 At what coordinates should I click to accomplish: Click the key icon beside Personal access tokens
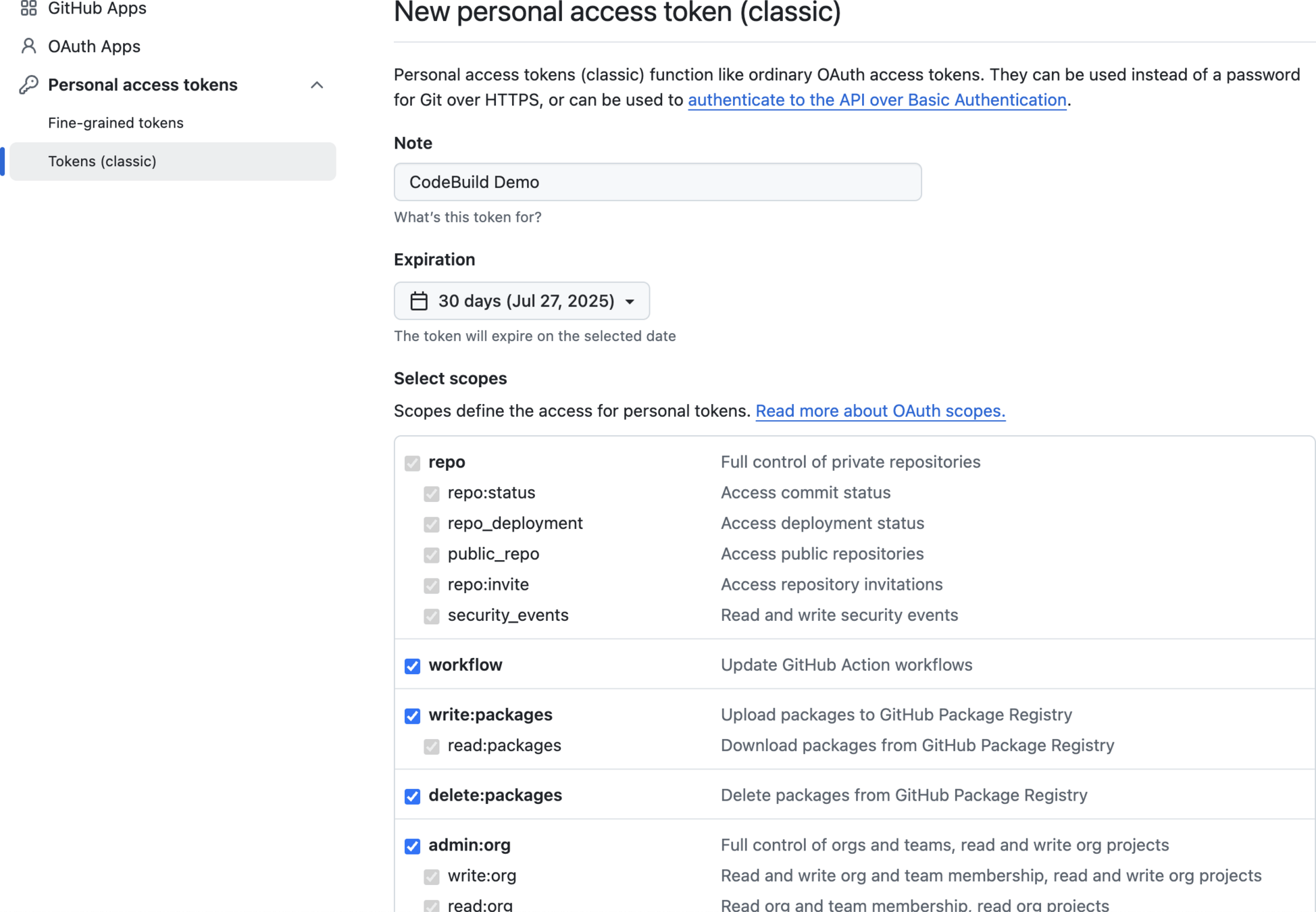[28, 84]
